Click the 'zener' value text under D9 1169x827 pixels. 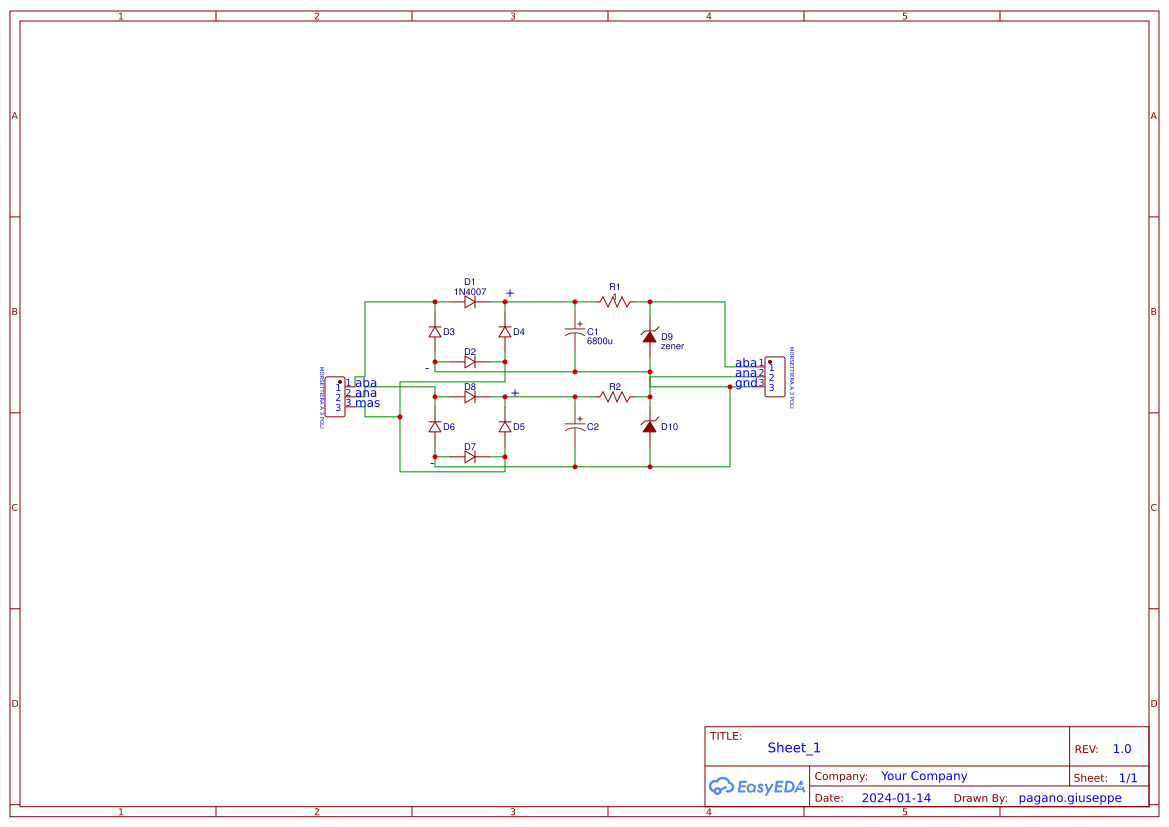click(x=672, y=346)
